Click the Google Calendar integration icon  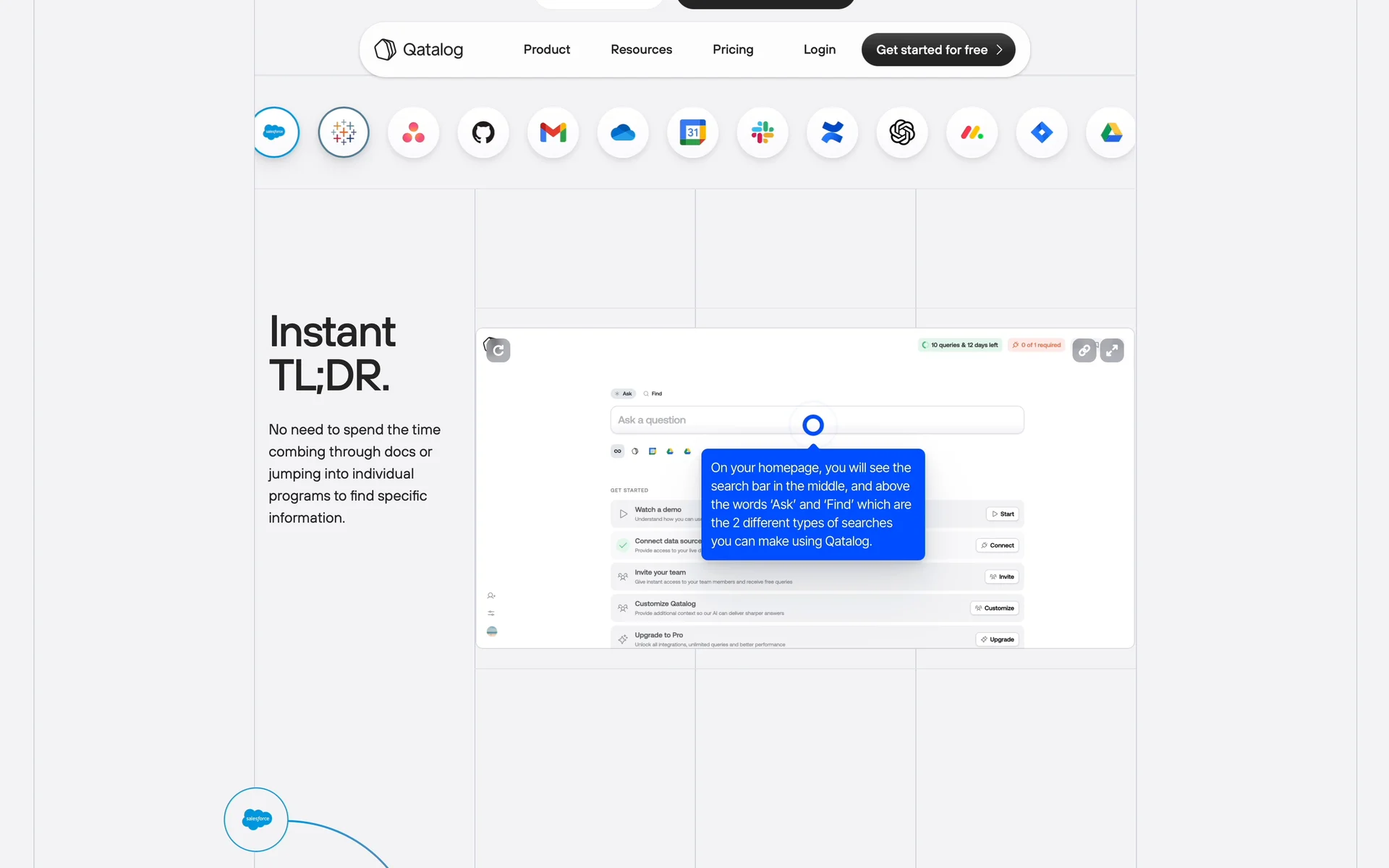coord(692,132)
